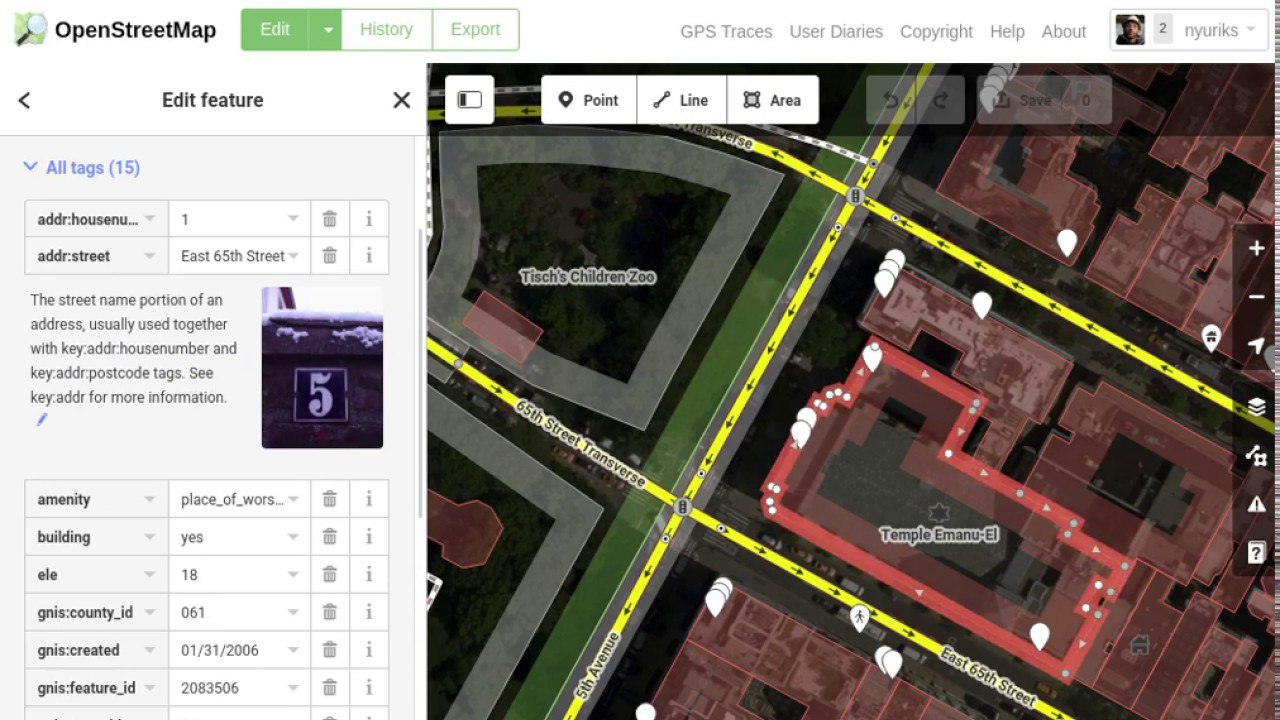Open the value dropdown for 1
This screenshot has width=1280, height=720.
pos(293,219)
